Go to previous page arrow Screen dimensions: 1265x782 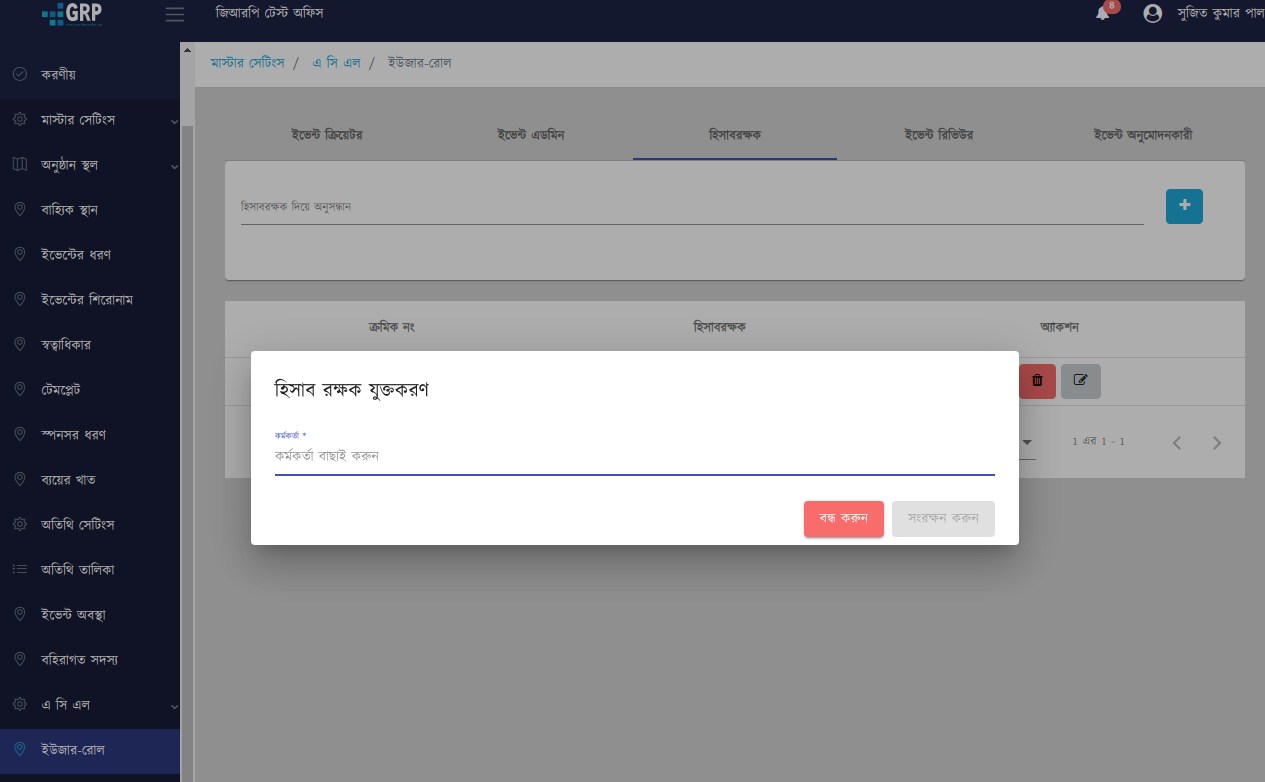[x=1177, y=443]
